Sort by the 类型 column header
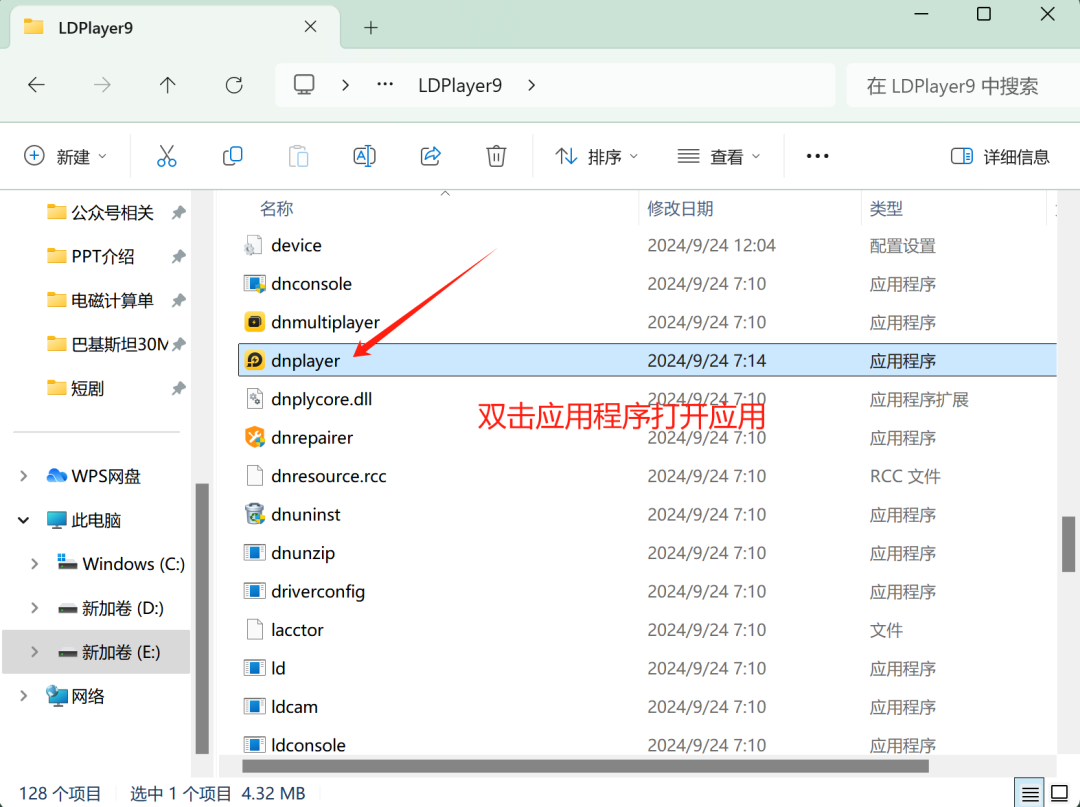 coord(886,208)
